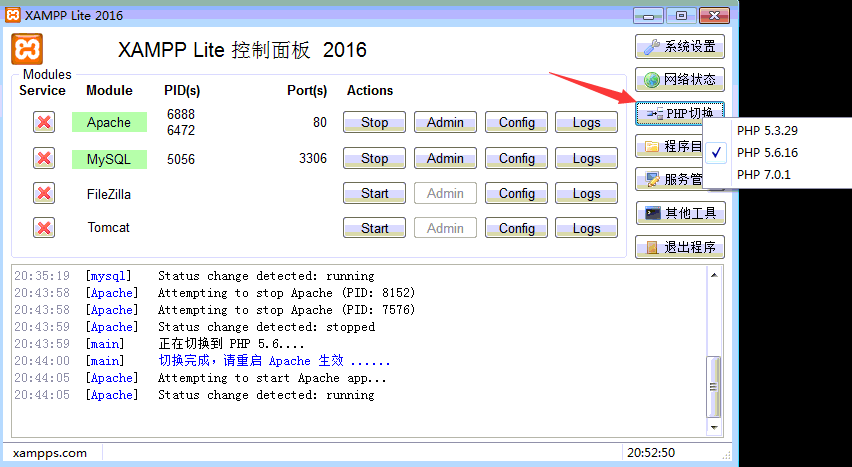Screen dimensions: 852x467
Task: Click the MySQL port 3306 value
Action: [313, 158]
